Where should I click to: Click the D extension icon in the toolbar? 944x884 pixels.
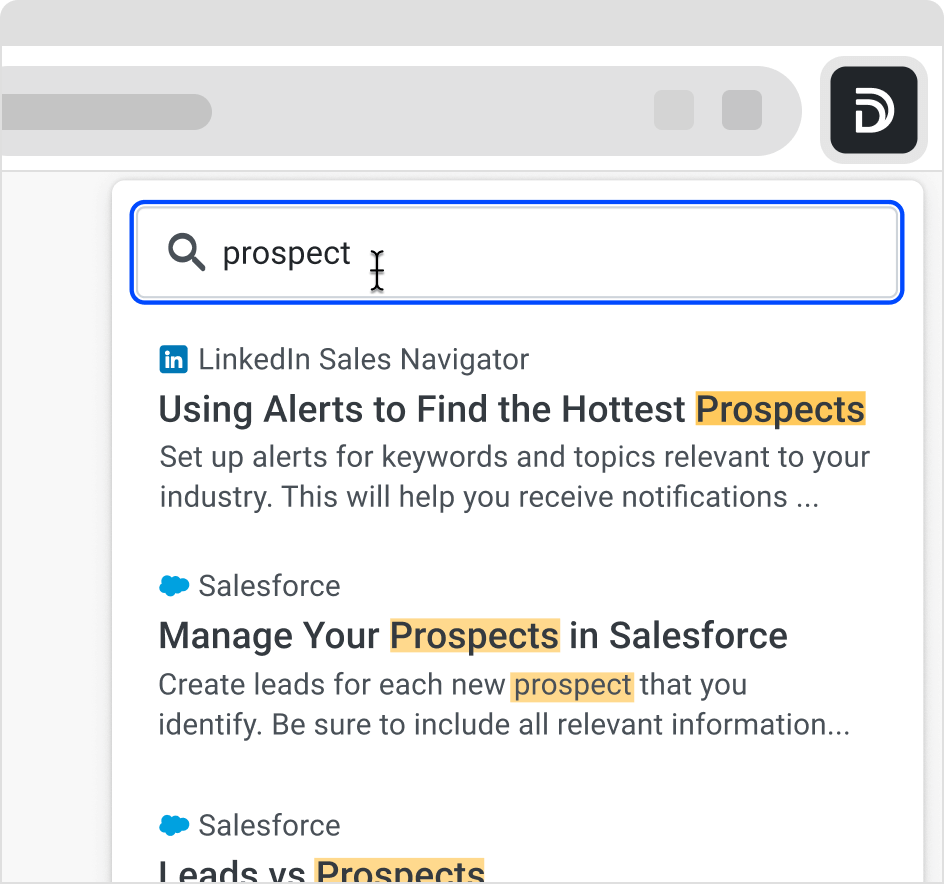tap(873, 110)
